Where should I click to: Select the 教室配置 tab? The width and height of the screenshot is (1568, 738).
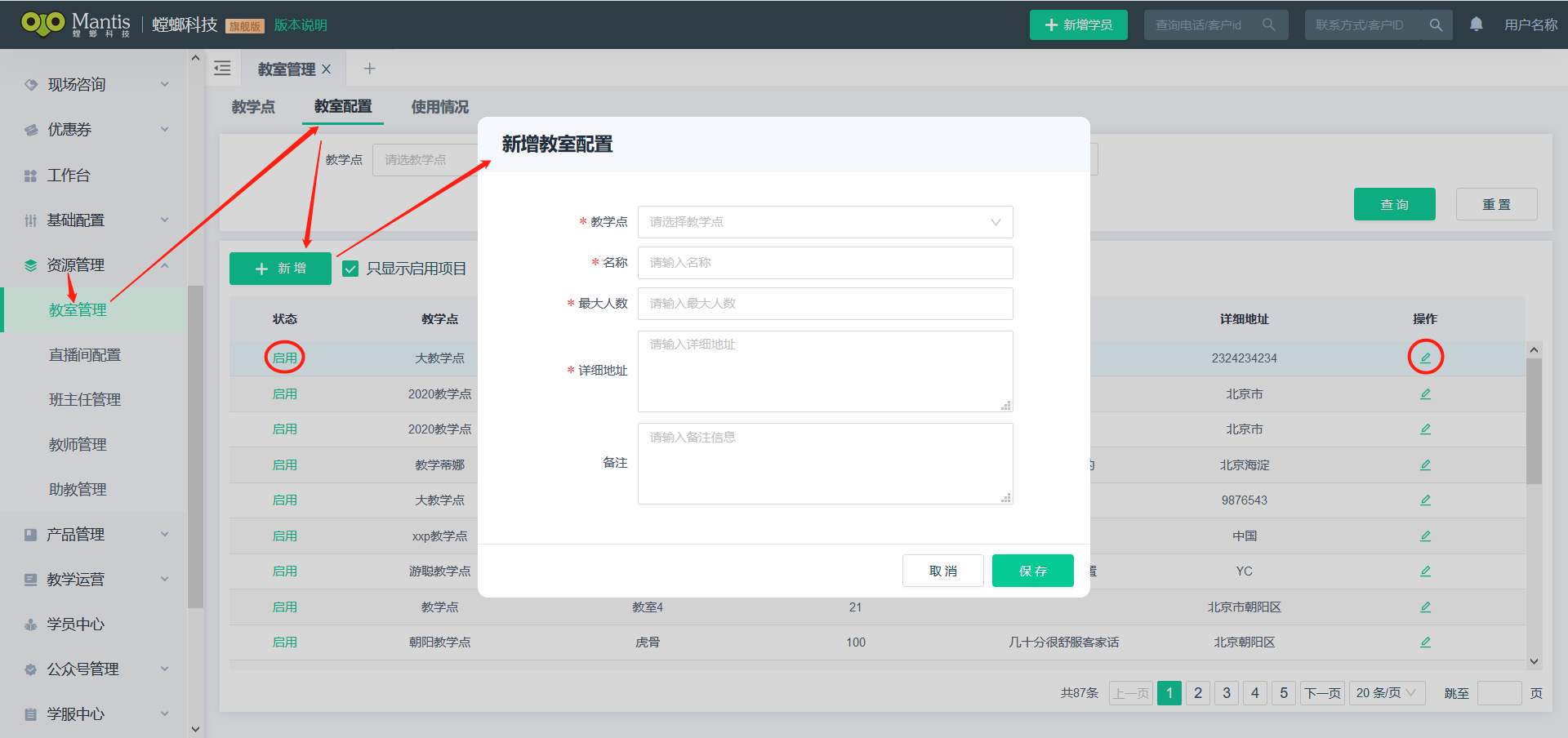click(343, 107)
